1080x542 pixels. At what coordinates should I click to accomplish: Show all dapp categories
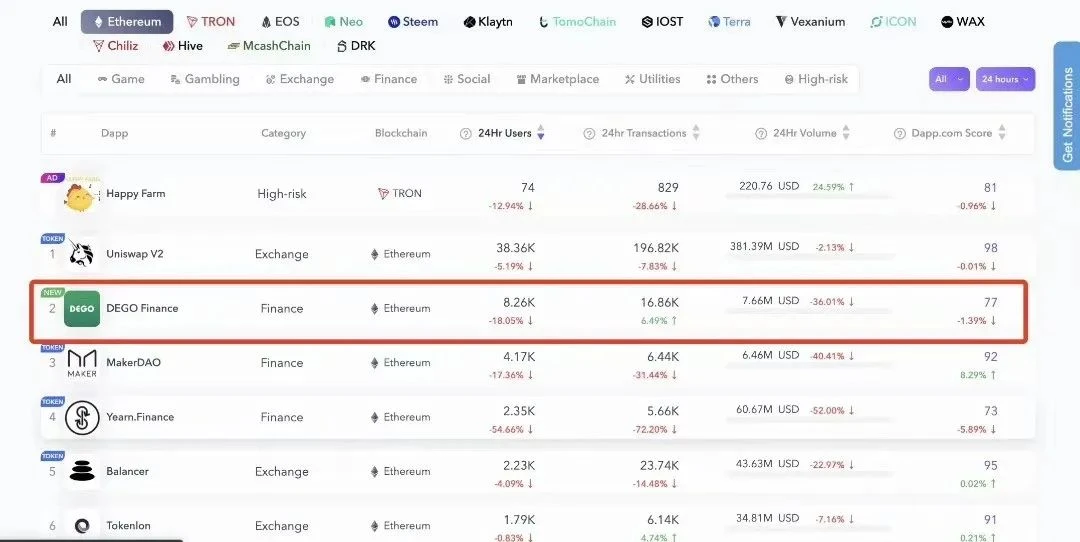point(64,79)
